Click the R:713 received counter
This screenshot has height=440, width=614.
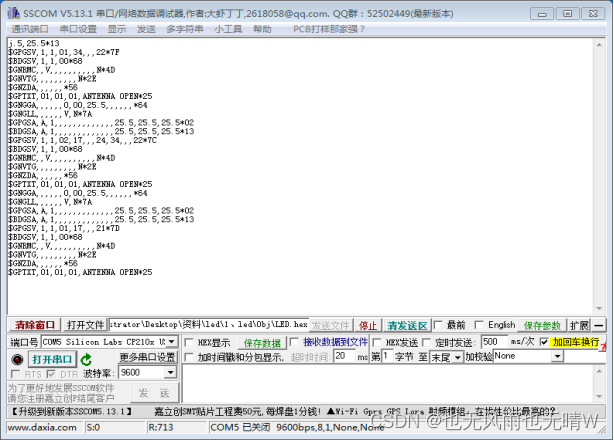(x=161, y=427)
